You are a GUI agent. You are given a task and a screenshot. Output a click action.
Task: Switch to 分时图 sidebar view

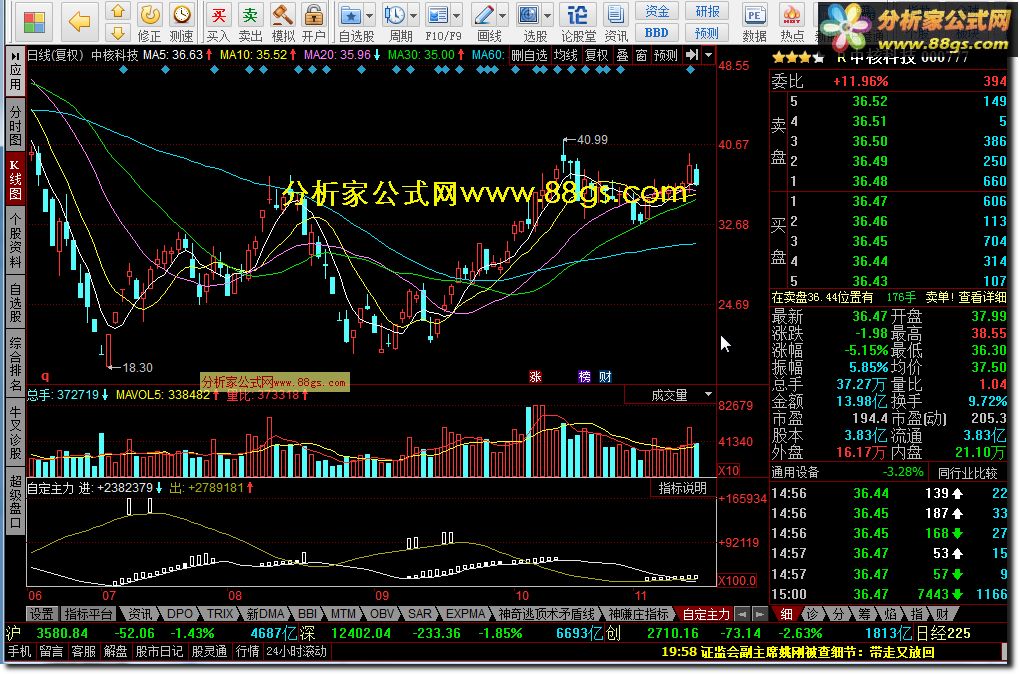click(15, 124)
